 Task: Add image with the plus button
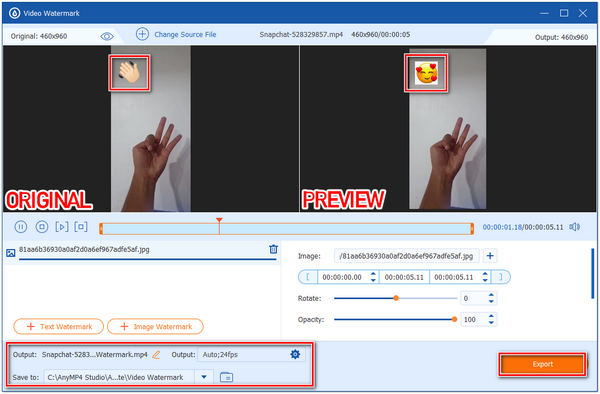click(x=490, y=256)
